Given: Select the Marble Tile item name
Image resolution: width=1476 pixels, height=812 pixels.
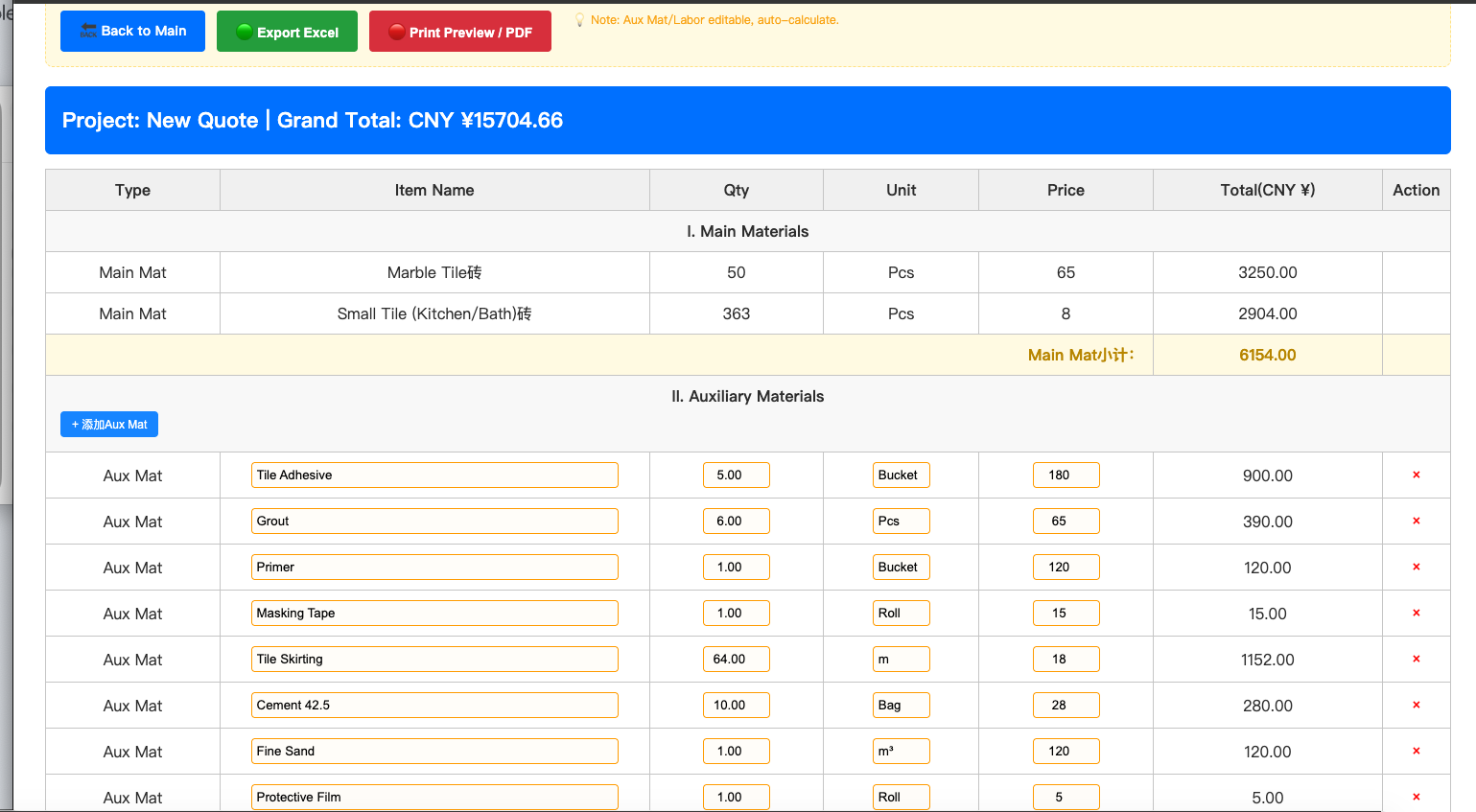Looking at the screenshot, I should [434, 273].
